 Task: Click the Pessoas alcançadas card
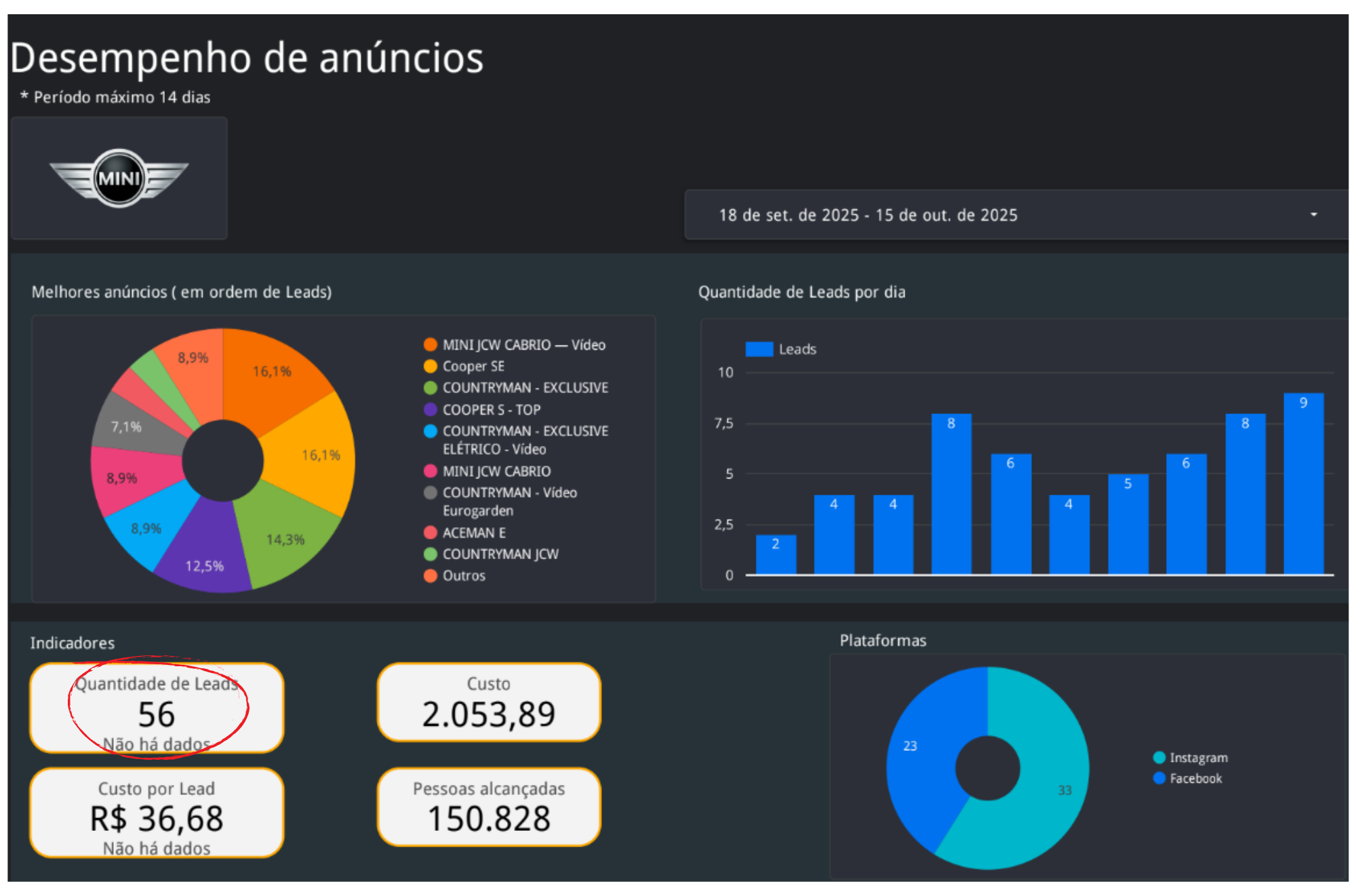click(x=489, y=807)
